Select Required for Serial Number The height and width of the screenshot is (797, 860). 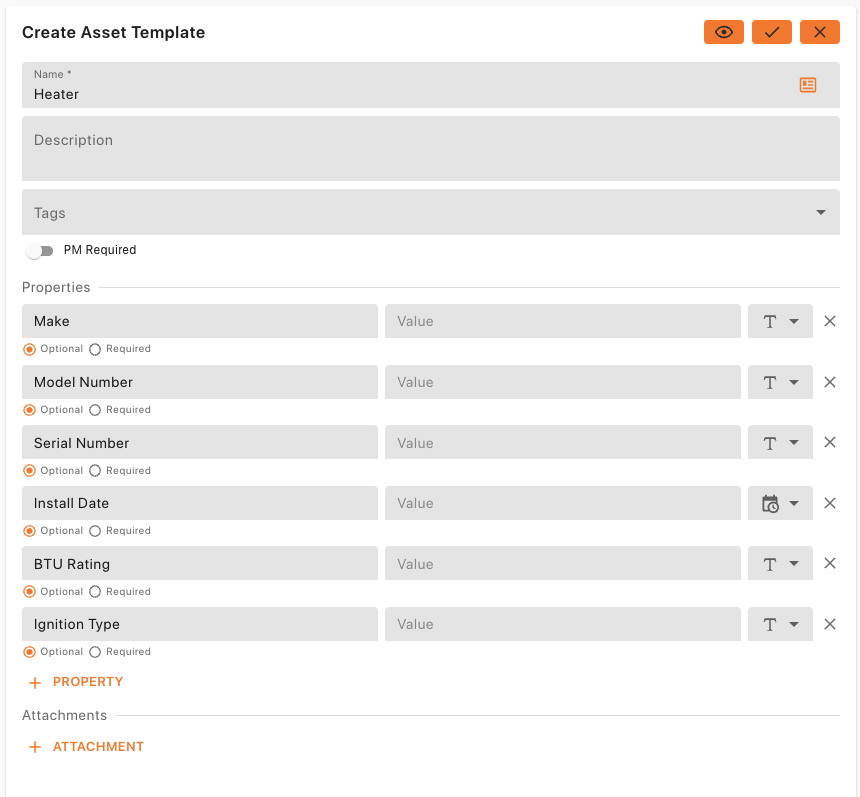tap(95, 471)
